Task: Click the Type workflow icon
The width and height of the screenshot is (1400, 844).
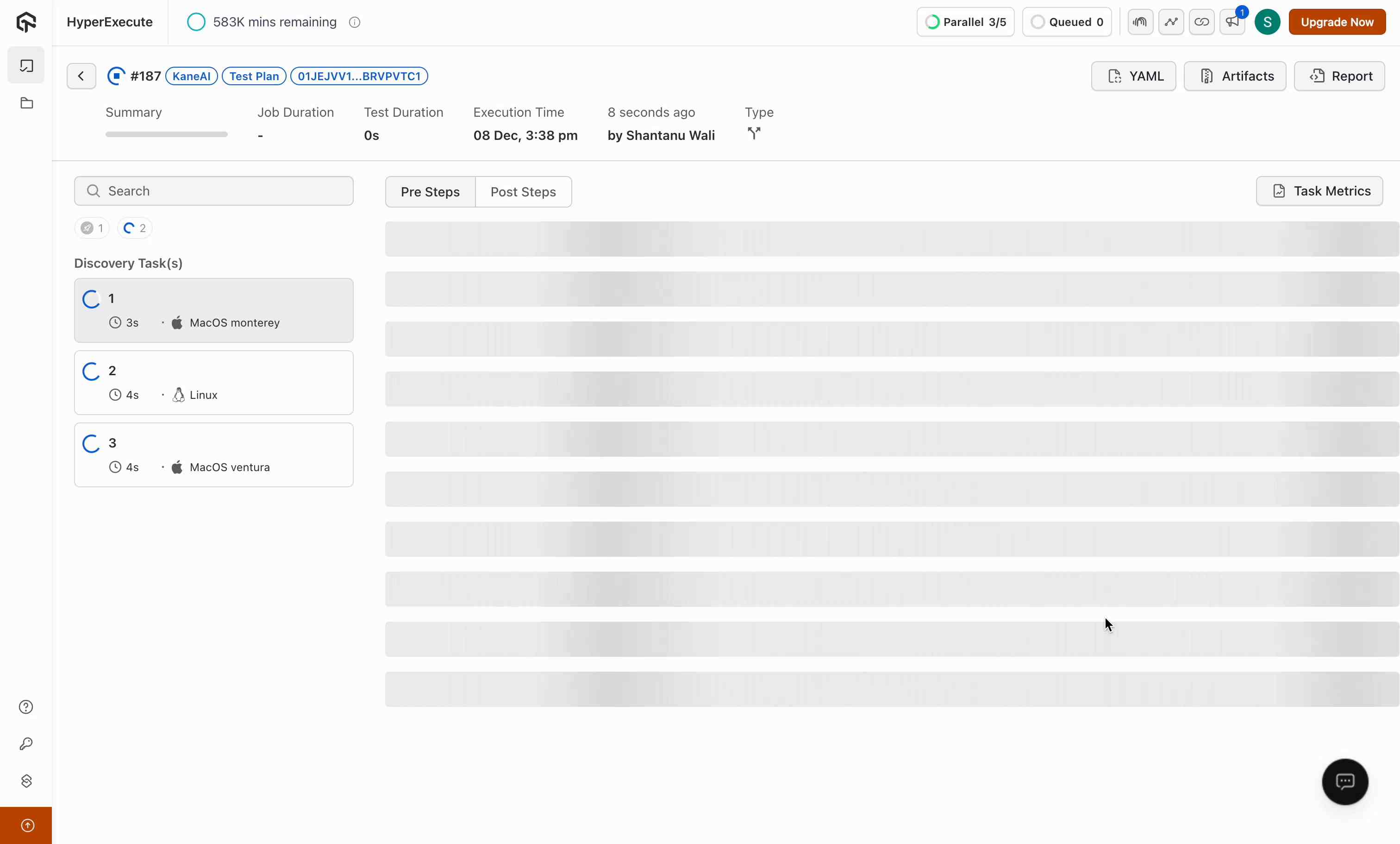Action: click(x=753, y=133)
